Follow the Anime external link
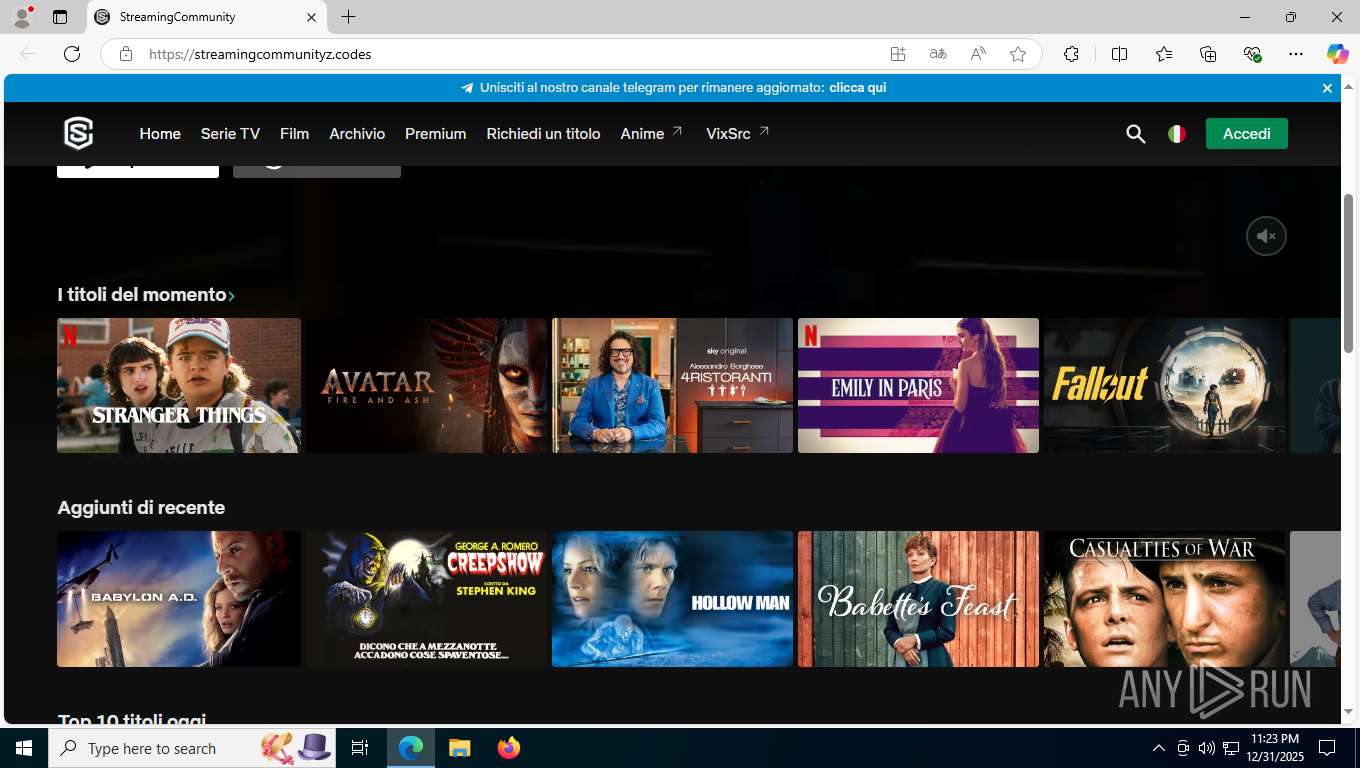The width and height of the screenshot is (1360, 768). click(651, 134)
